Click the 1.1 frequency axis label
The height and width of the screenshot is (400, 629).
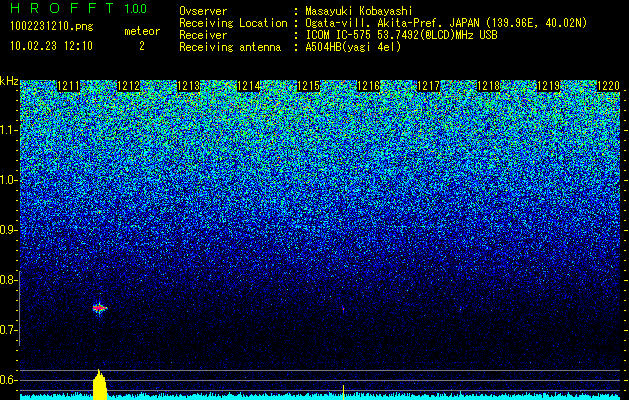pyautogui.click(x=7, y=130)
